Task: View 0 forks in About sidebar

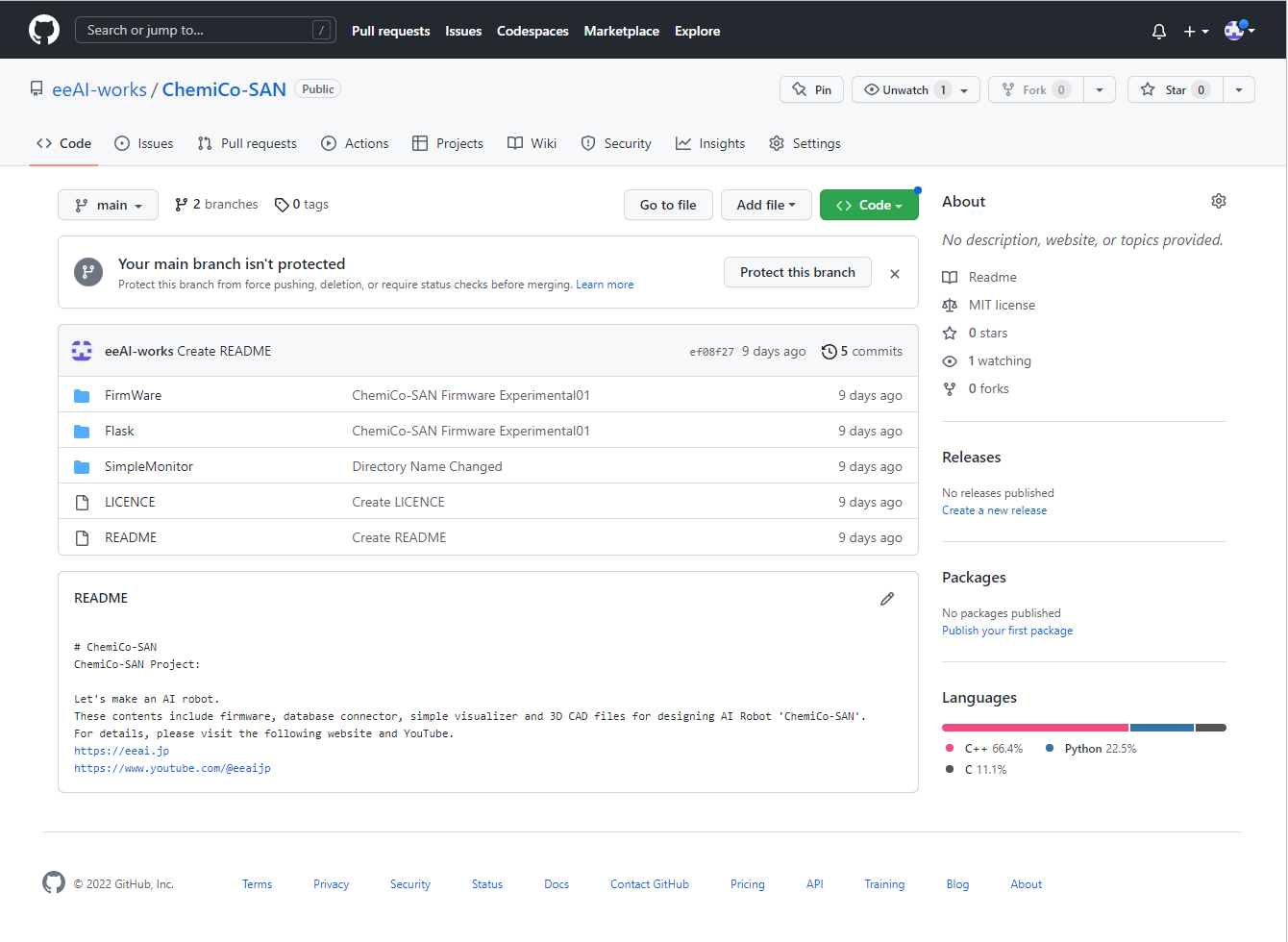Action: click(976, 388)
